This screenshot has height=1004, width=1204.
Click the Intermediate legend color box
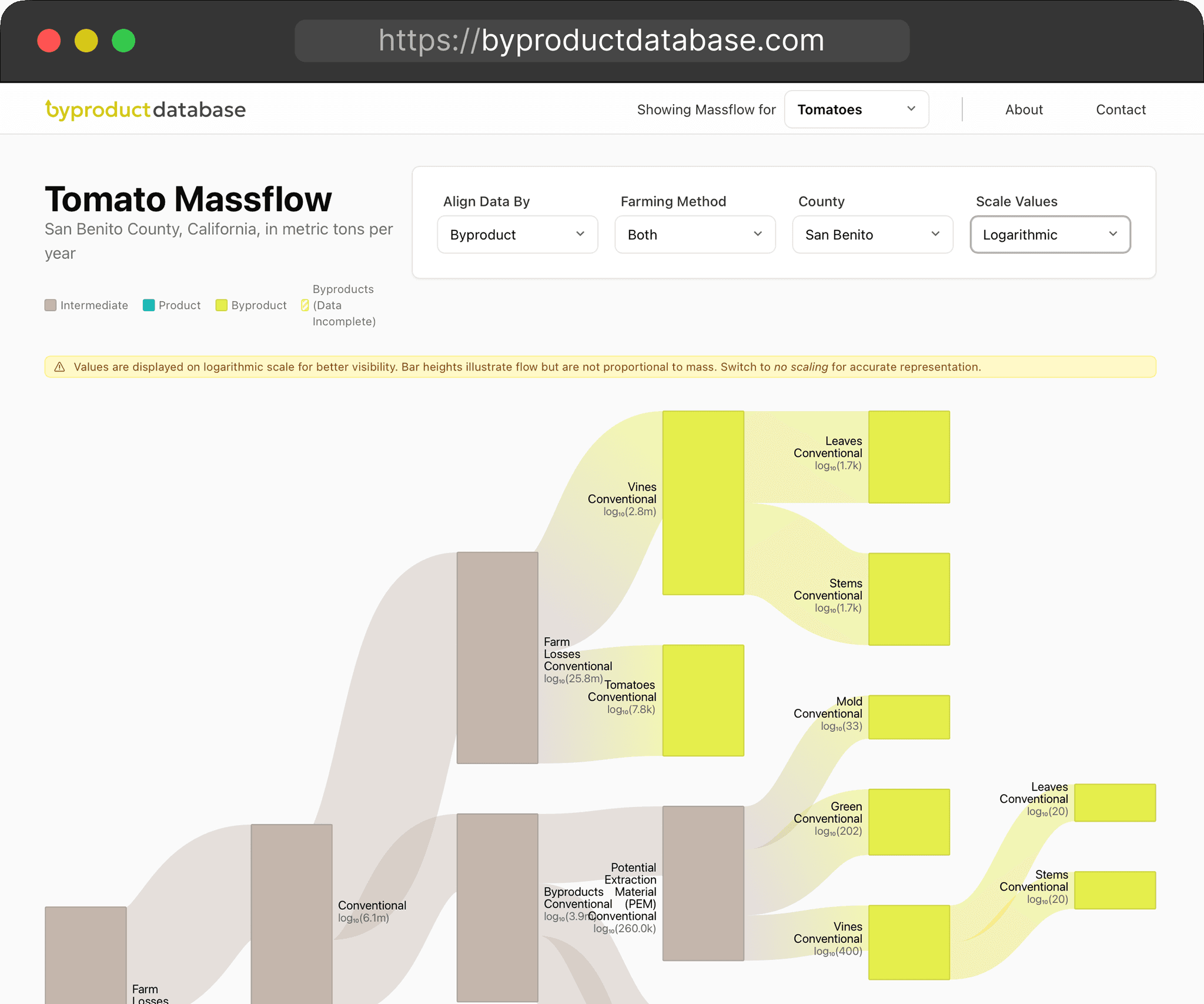click(51, 305)
